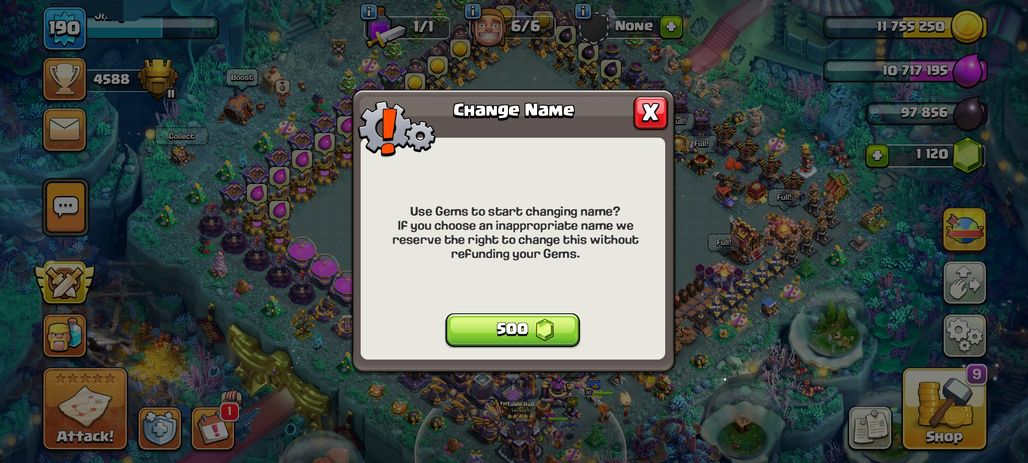Open the shield protection icon

[159, 429]
